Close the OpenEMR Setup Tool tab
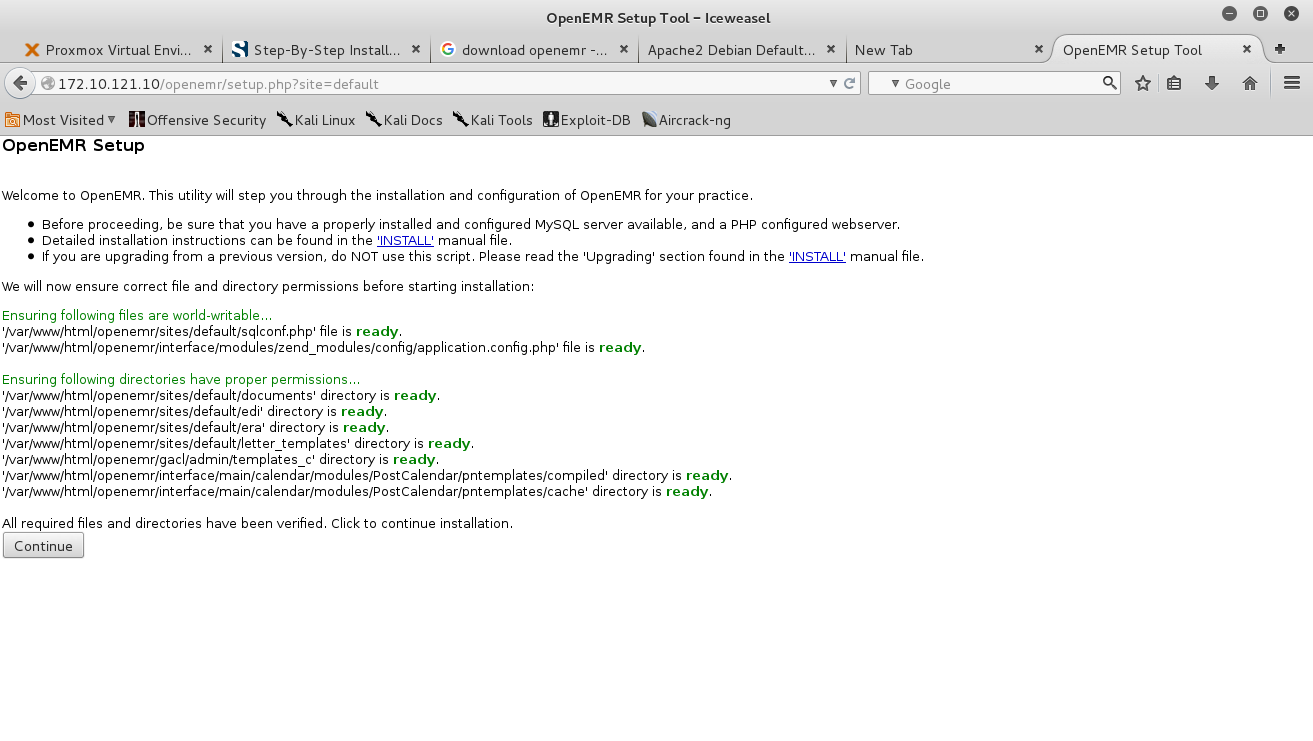This screenshot has height=741, width=1313. click(x=1247, y=49)
